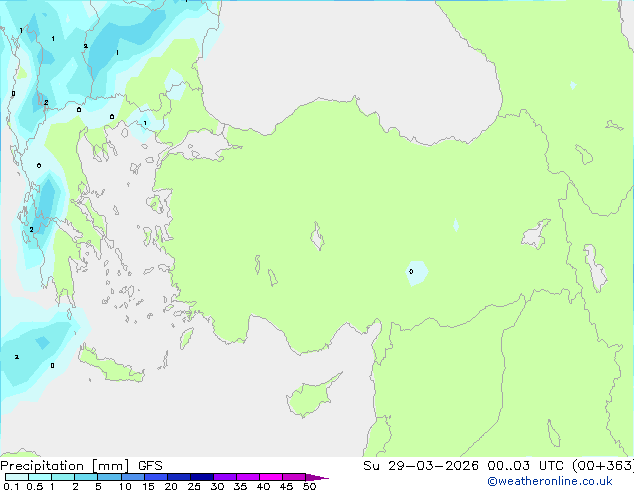Click the weatheronline.co.uk copyright link
This screenshot has width=634, height=490.
coord(550,481)
